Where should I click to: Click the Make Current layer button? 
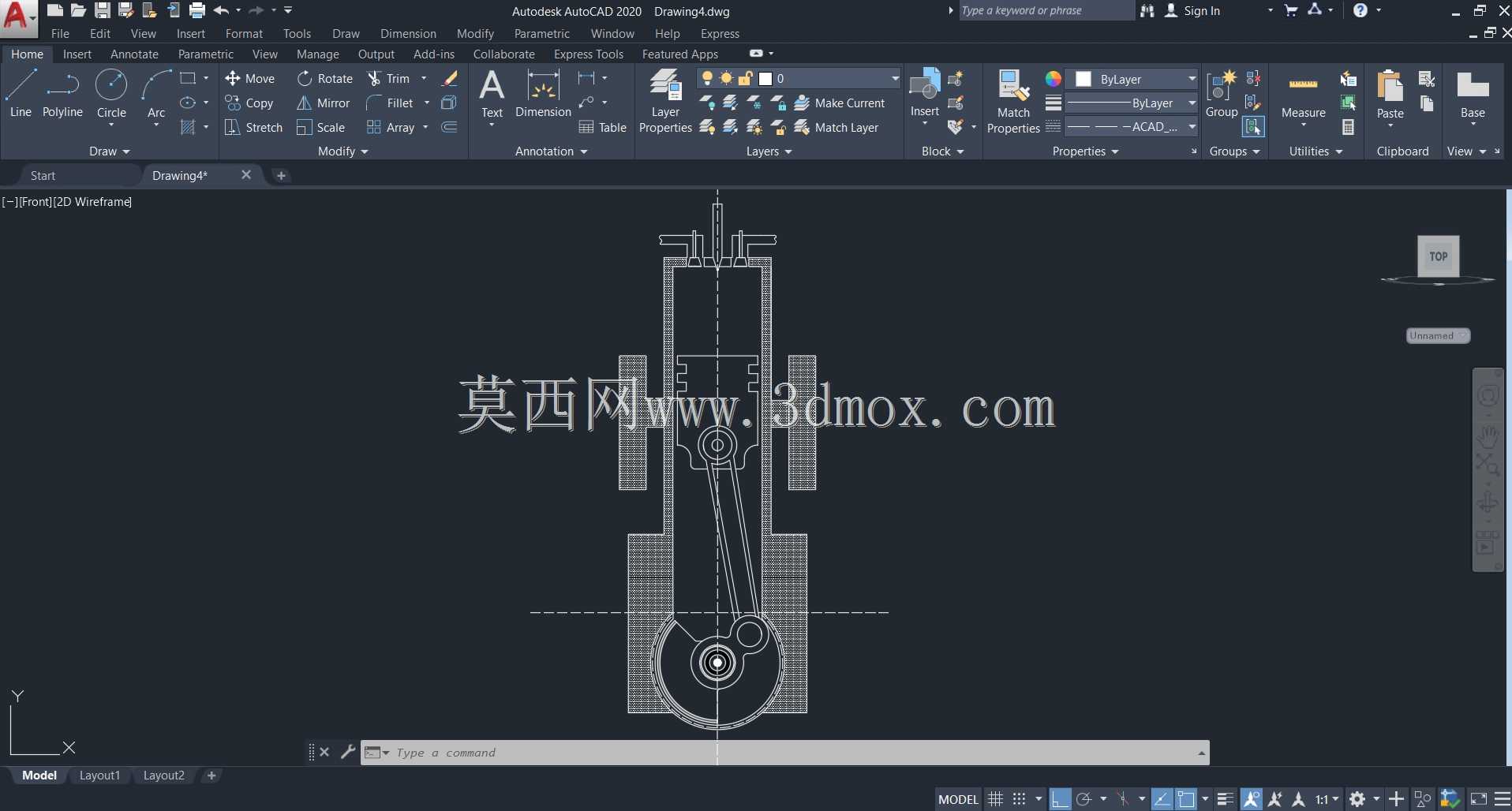click(x=840, y=103)
